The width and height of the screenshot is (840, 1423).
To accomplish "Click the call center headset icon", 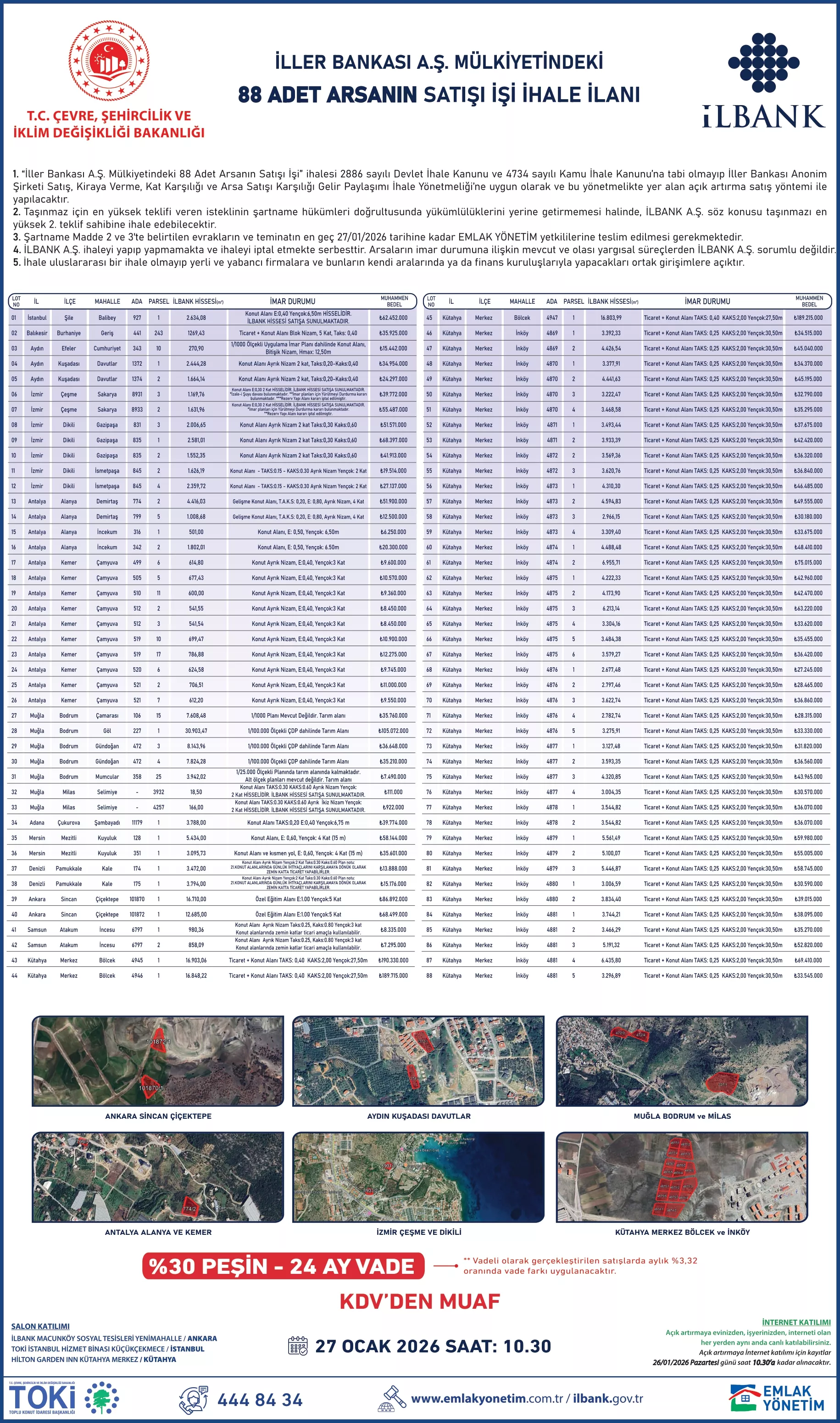I will (194, 1399).
